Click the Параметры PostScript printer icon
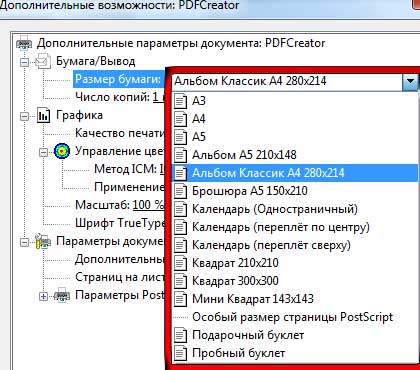 (x=62, y=295)
